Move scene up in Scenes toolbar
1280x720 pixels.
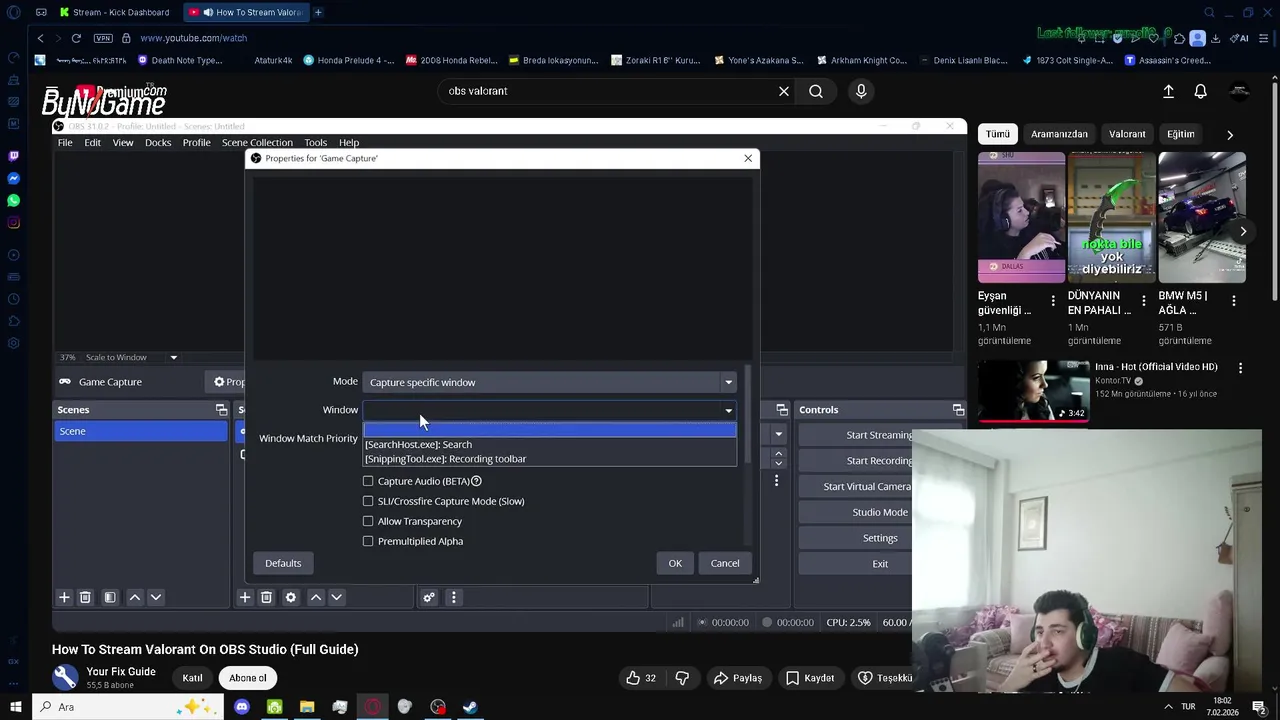tap(135, 597)
